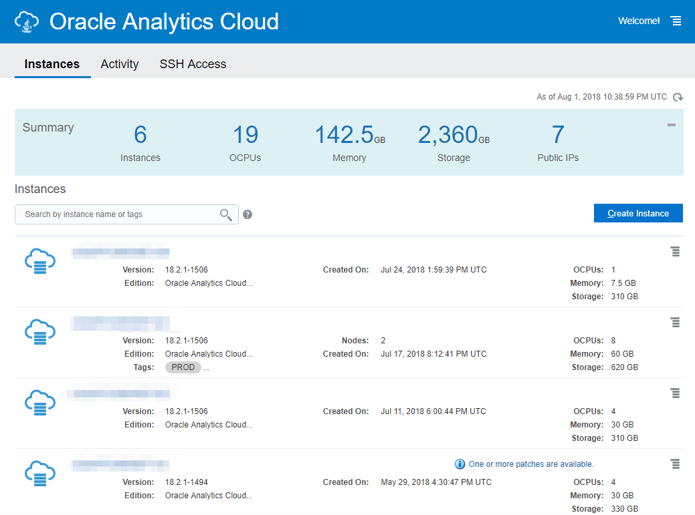Open blurred name of 2-node instance
Screen dimensions: 695x515
(121, 324)
